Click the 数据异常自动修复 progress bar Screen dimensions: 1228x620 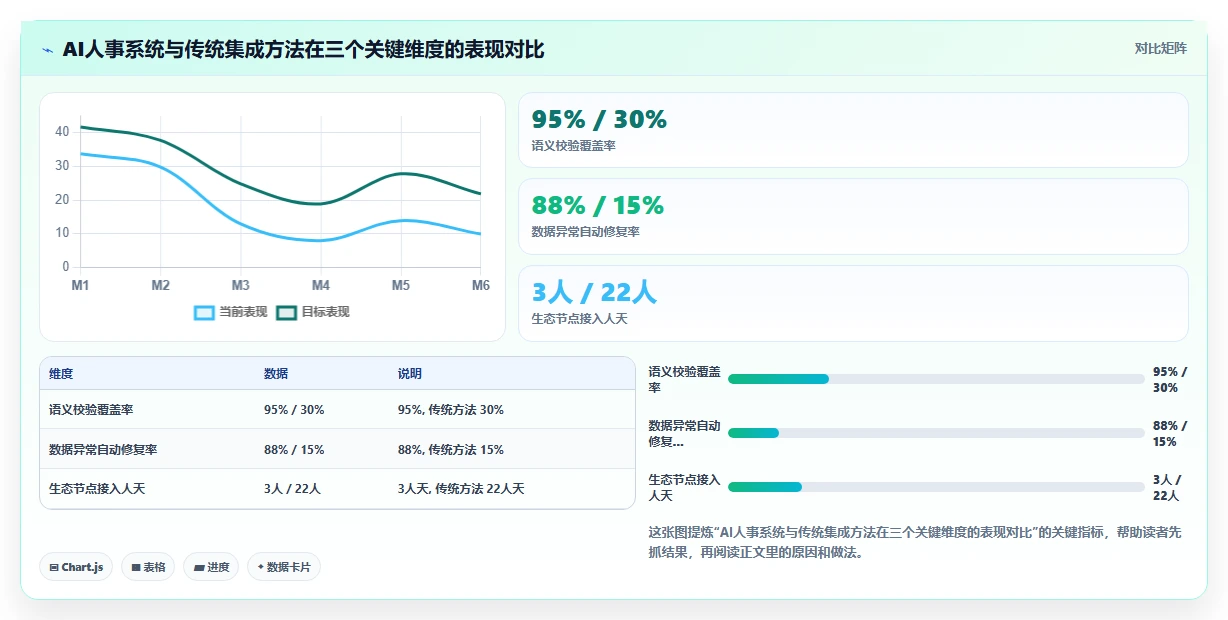point(936,433)
